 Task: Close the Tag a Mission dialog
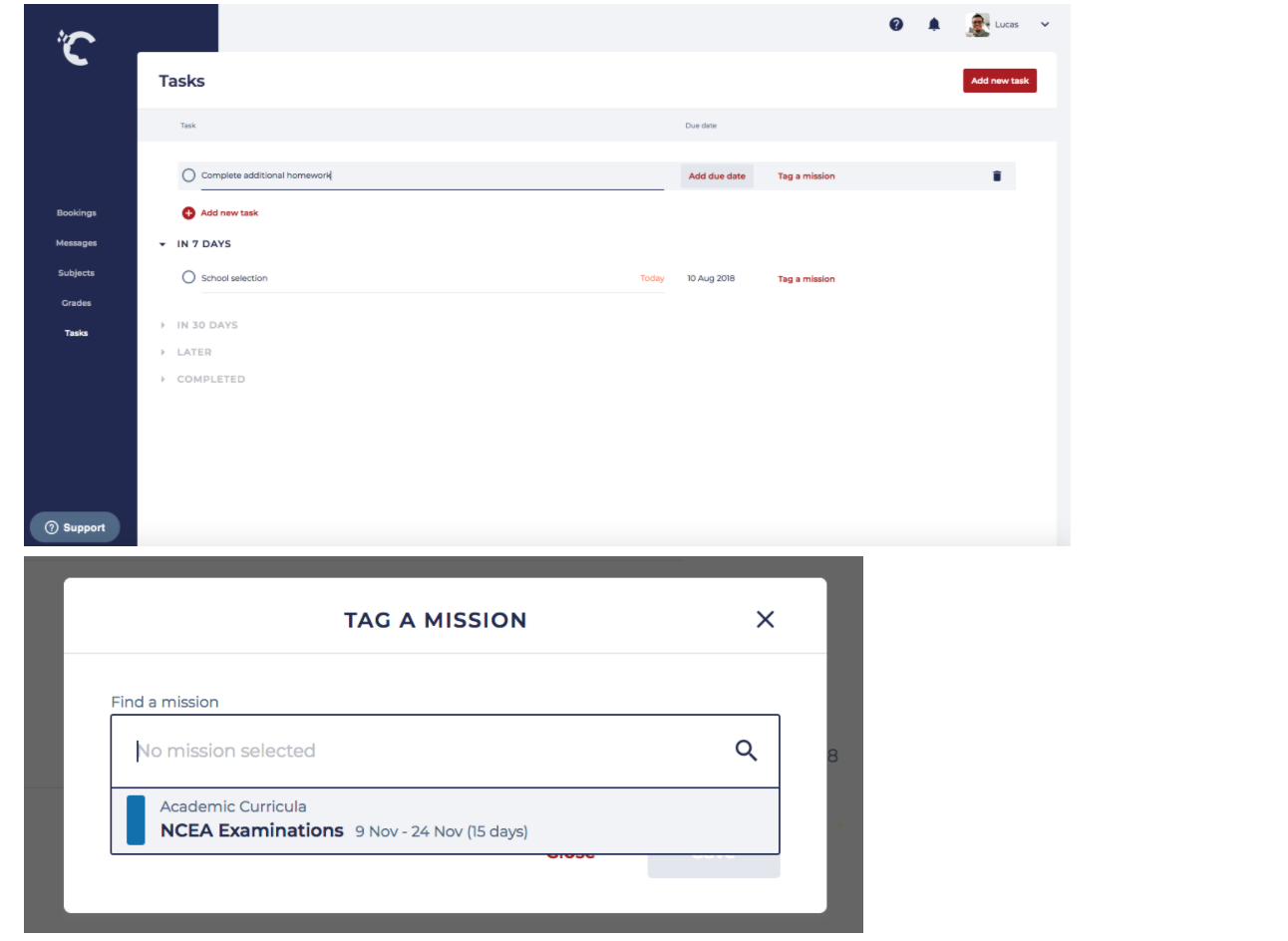click(765, 620)
